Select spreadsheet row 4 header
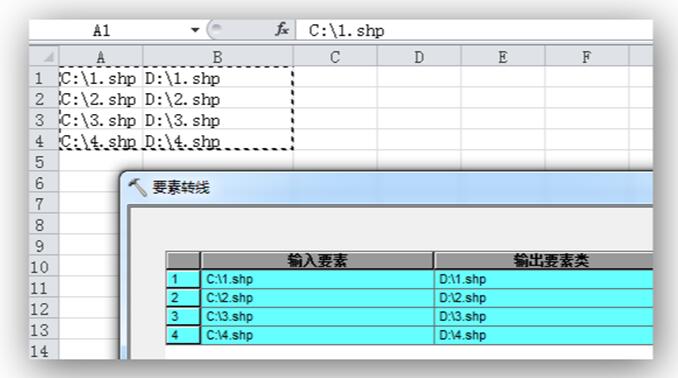 coord(44,141)
